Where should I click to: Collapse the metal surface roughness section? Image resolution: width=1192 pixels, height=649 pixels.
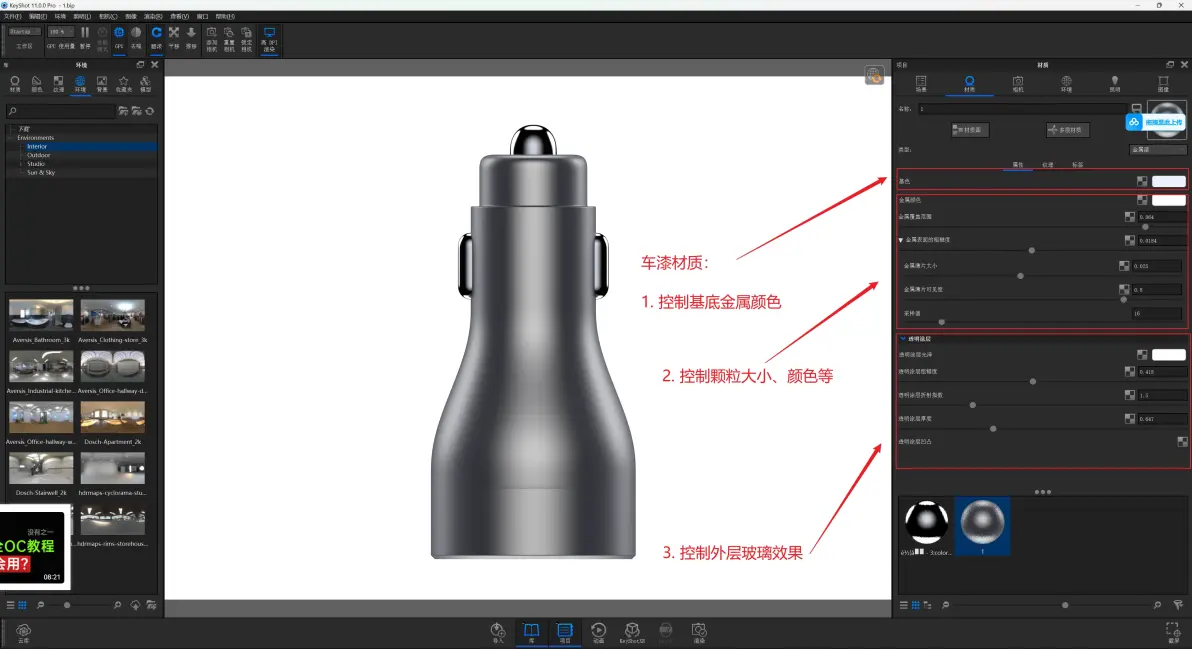point(901,240)
